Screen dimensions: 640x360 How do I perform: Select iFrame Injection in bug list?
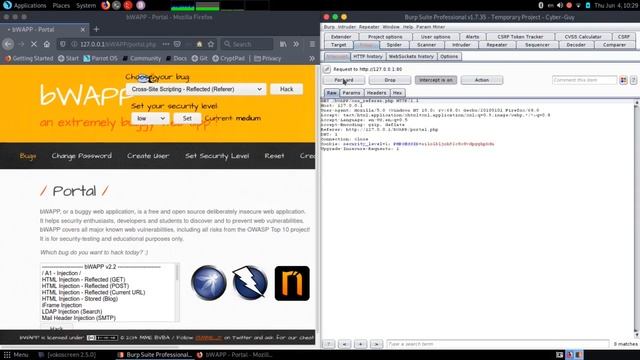point(62,305)
